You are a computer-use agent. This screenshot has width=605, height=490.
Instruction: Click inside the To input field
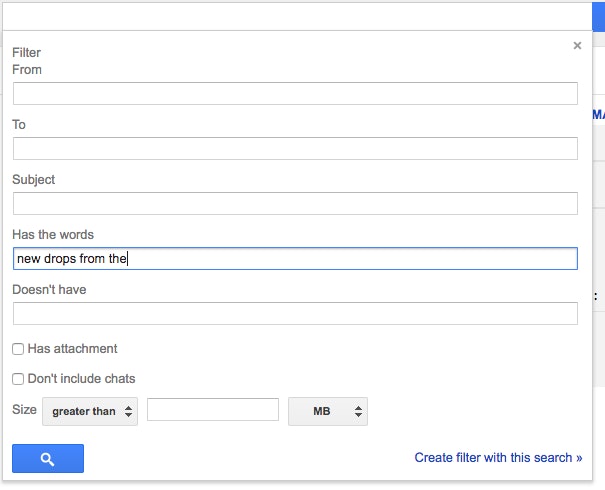295,149
